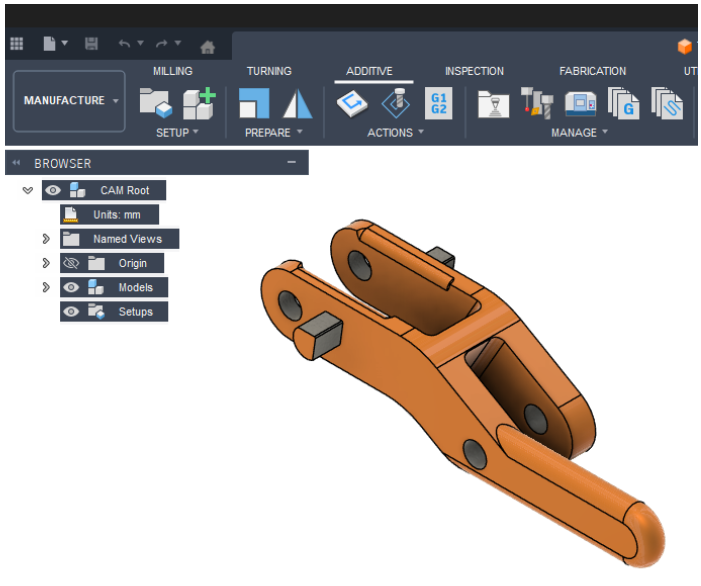Viewport: 701px width, 586px height.
Task: Toggle visibility of Models
Action: point(70,287)
